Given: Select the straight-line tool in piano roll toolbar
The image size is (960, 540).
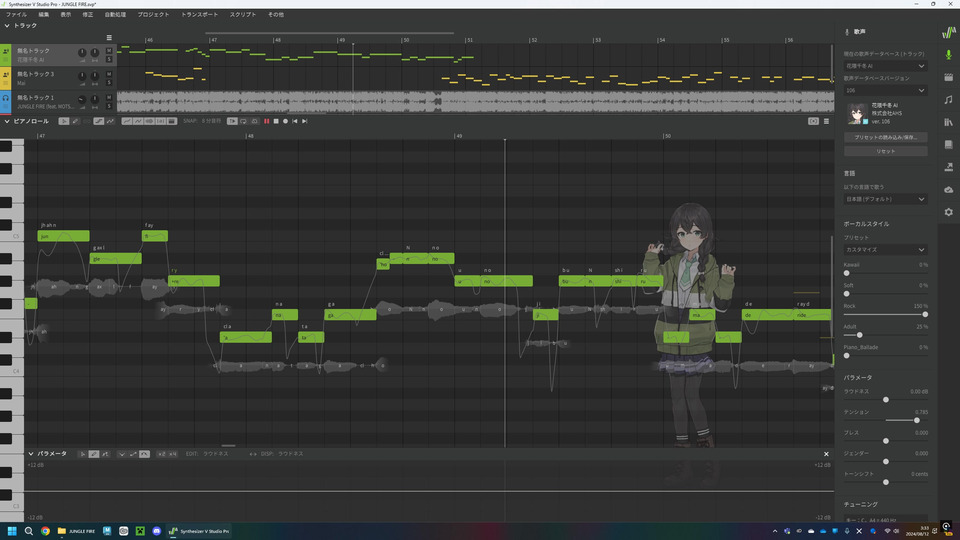Looking at the screenshot, I should pos(99,121).
